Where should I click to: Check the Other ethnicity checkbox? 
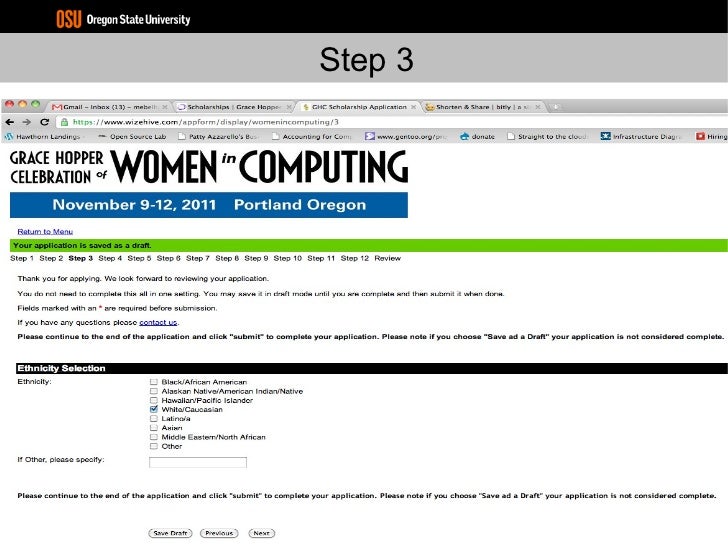click(154, 446)
